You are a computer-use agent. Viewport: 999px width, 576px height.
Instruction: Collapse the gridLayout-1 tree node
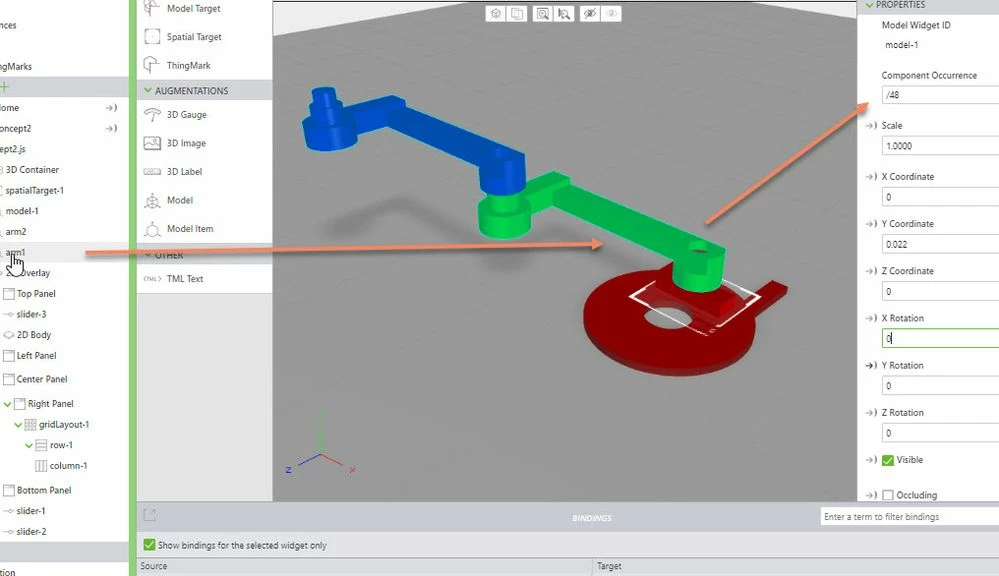18,424
